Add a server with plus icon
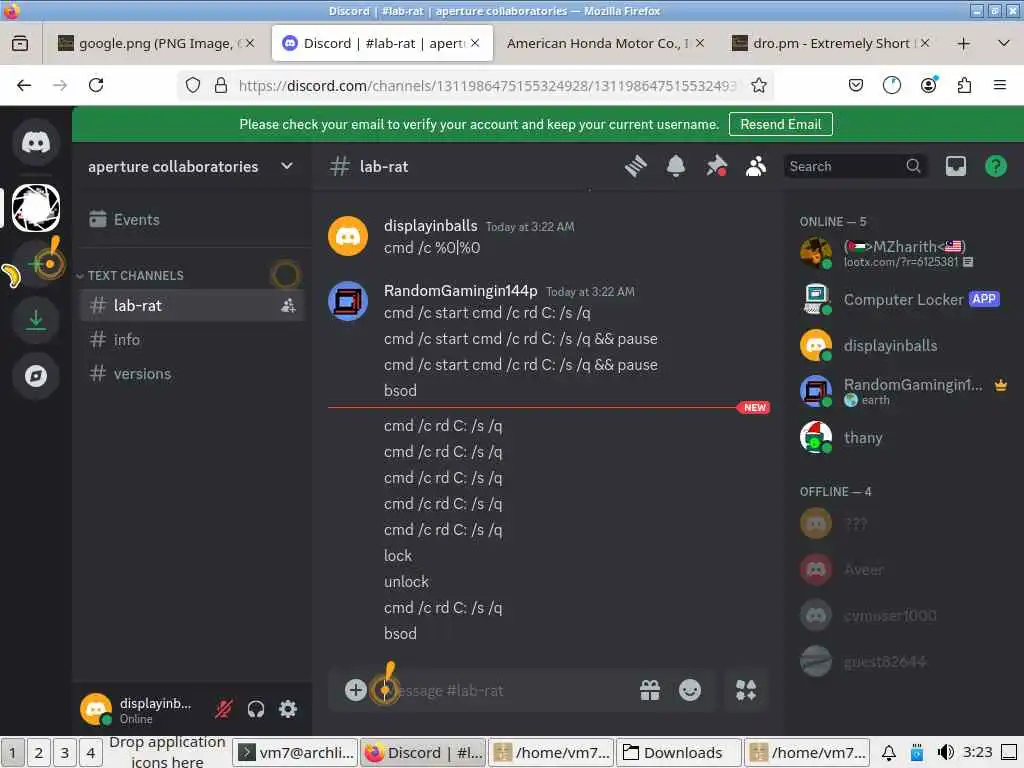 (36, 264)
